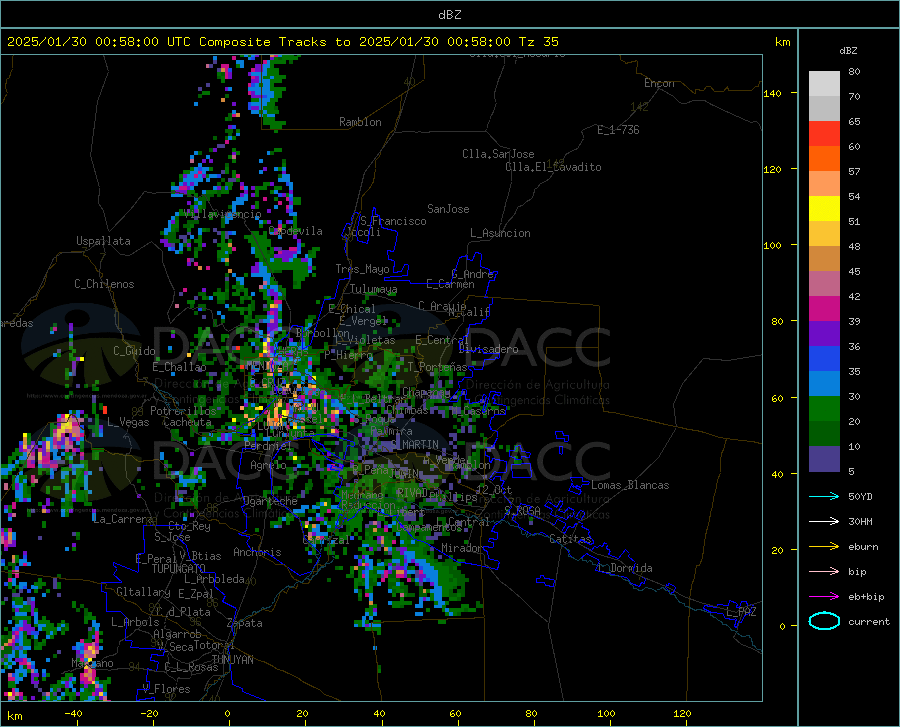The width and height of the screenshot is (900, 727).
Task: Click the '140' tick on vertical km axis
Action: pyautogui.click(x=773, y=93)
